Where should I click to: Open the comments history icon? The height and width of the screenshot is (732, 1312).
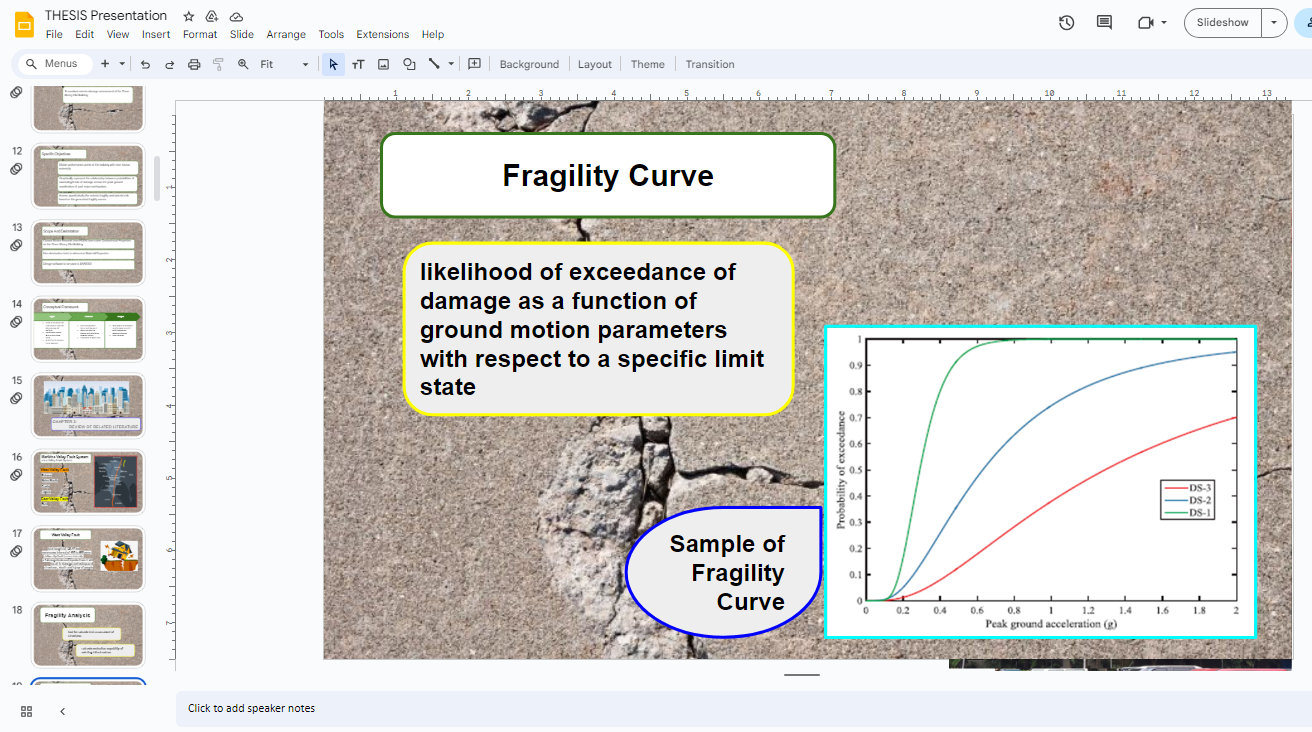point(1104,22)
